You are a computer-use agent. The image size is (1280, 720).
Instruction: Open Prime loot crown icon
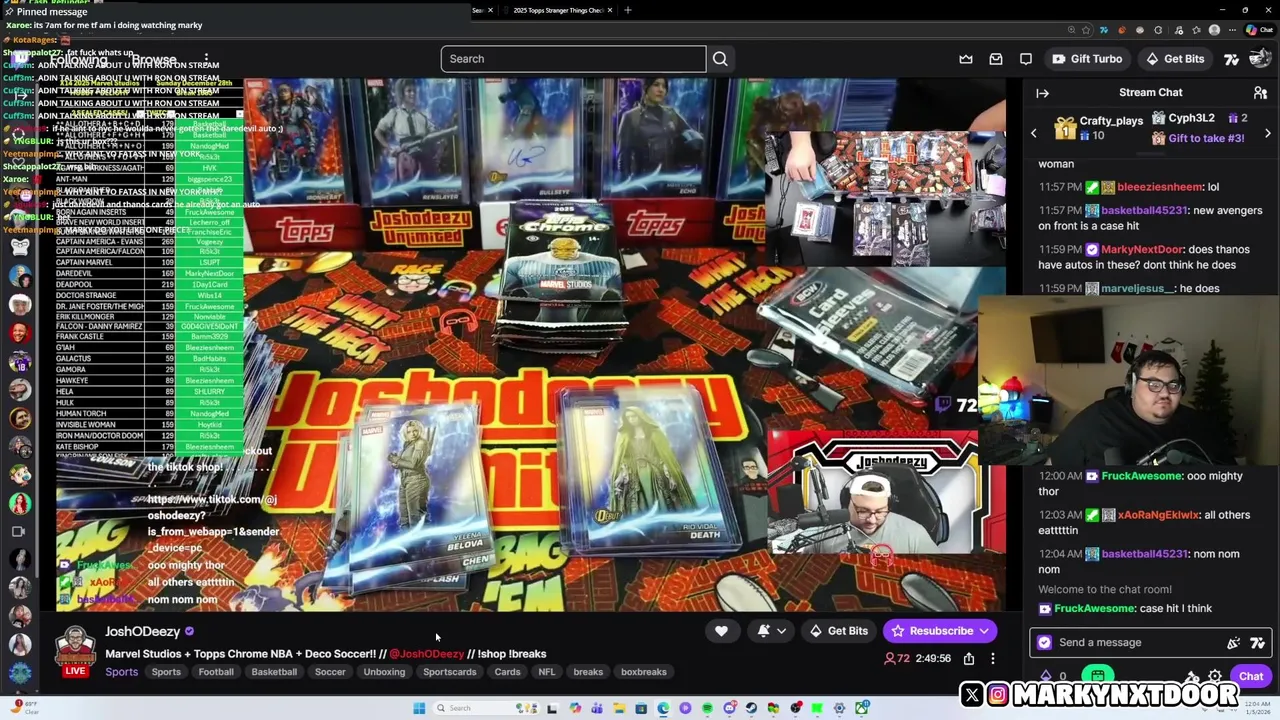pos(966,59)
